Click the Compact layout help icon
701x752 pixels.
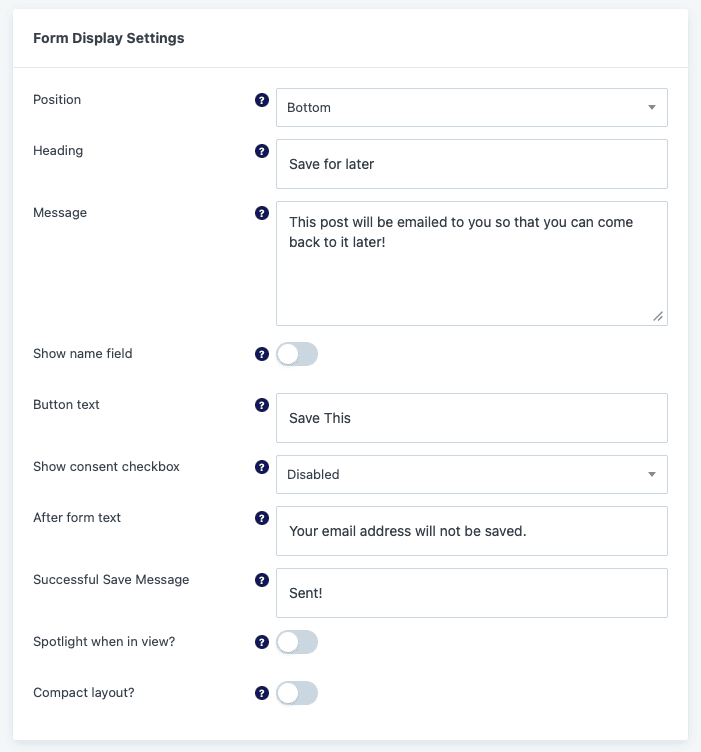pos(261,693)
